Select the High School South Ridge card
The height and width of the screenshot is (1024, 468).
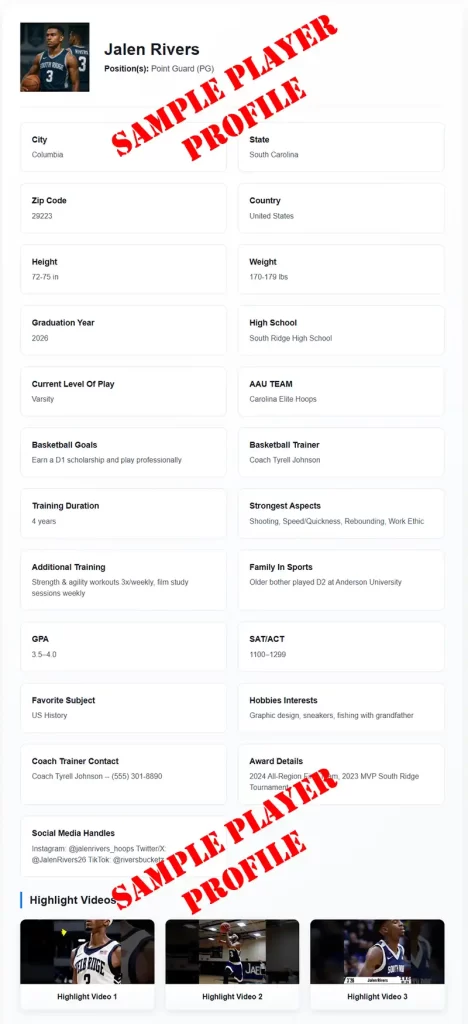tap(341, 330)
